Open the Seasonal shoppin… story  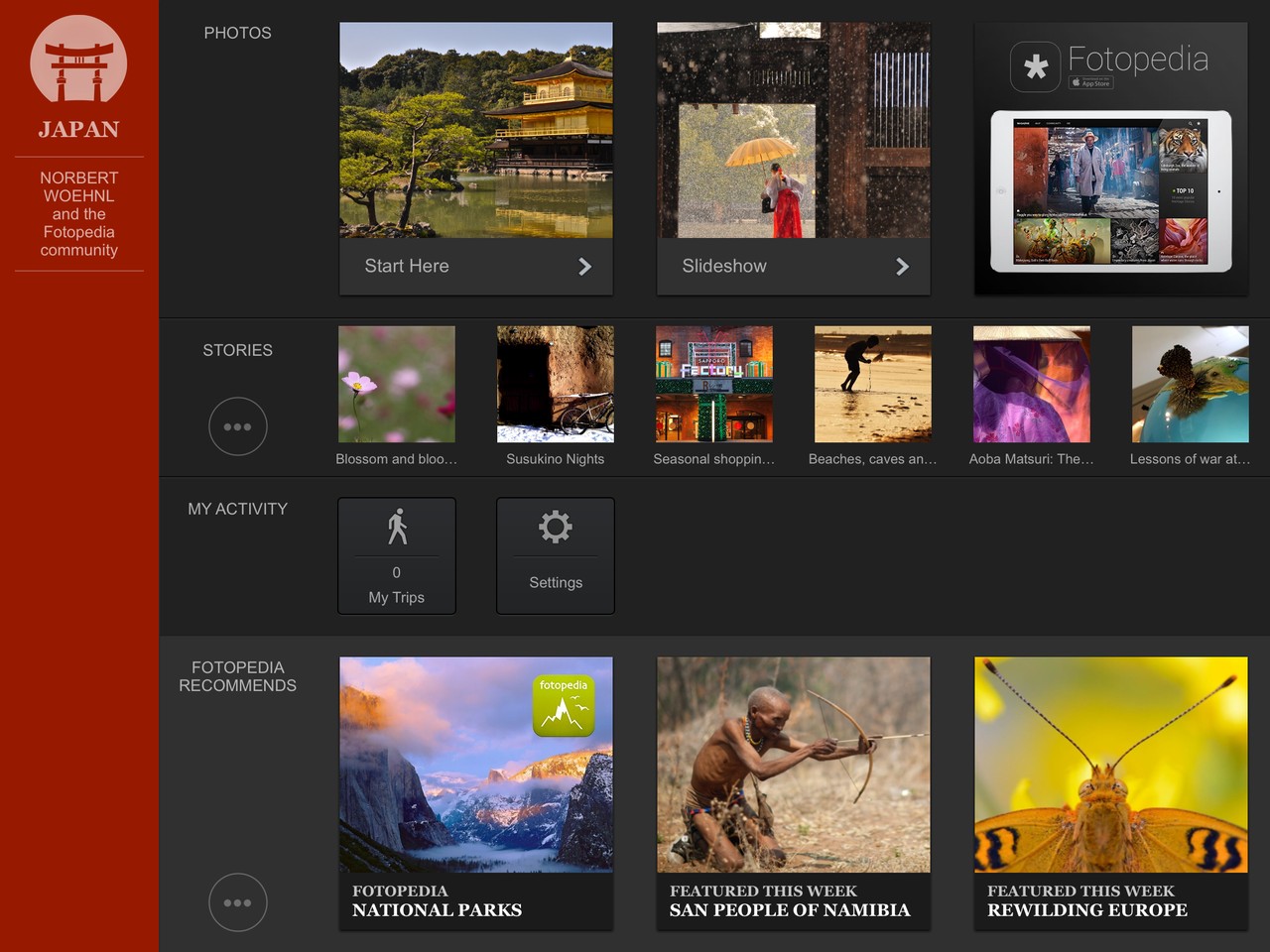pos(714,384)
